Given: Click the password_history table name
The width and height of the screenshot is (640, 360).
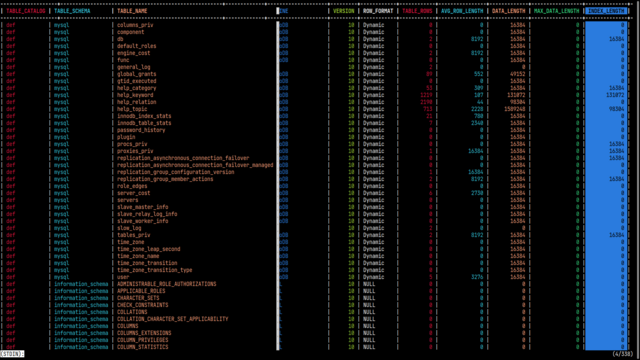Looking at the screenshot, I should pos(141,130).
